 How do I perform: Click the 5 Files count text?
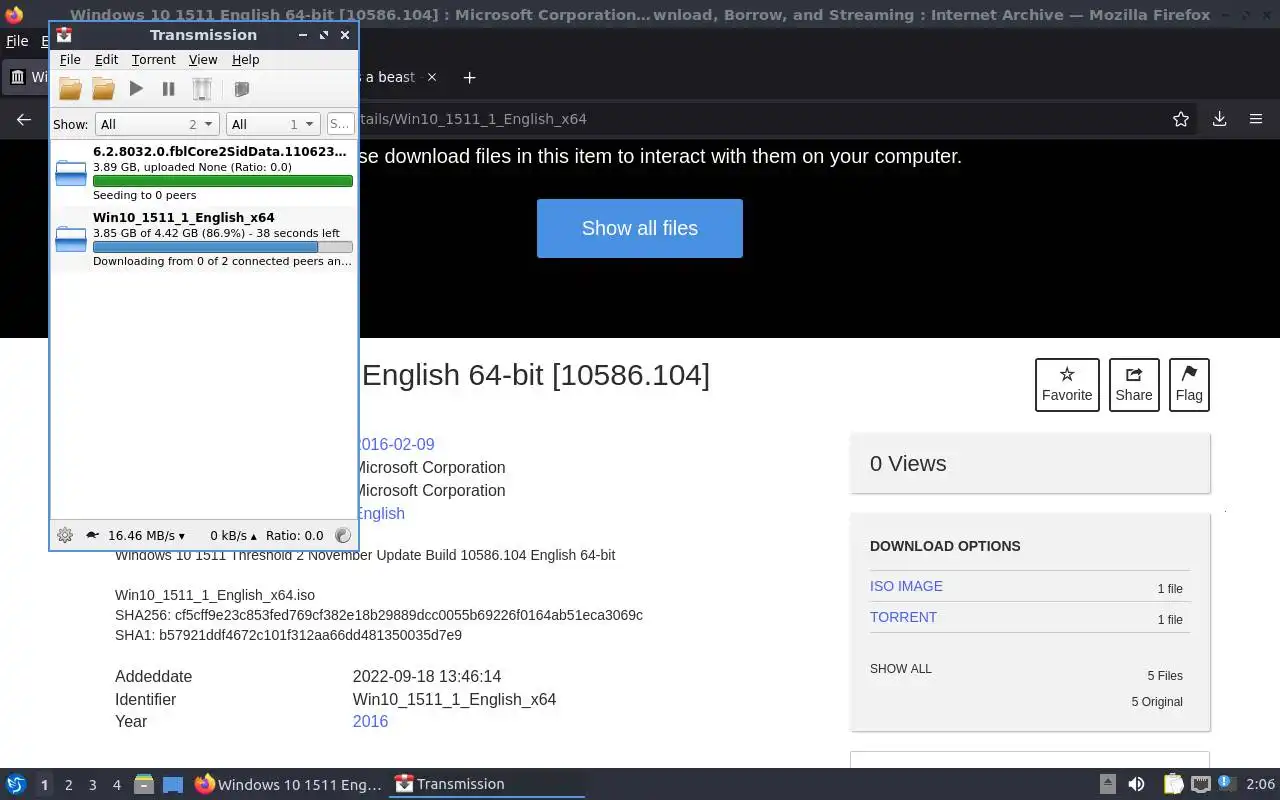(x=1165, y=676)
